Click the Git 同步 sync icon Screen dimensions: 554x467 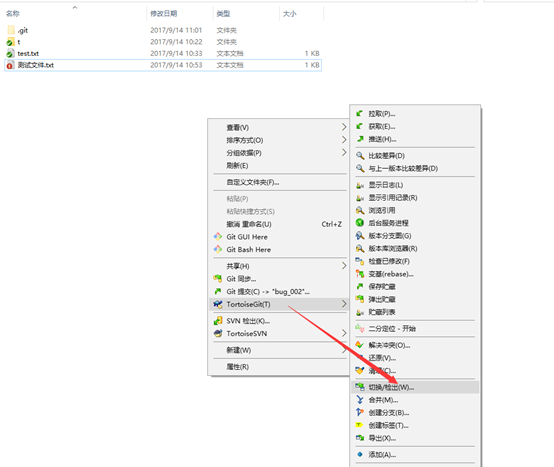(218, 278)
